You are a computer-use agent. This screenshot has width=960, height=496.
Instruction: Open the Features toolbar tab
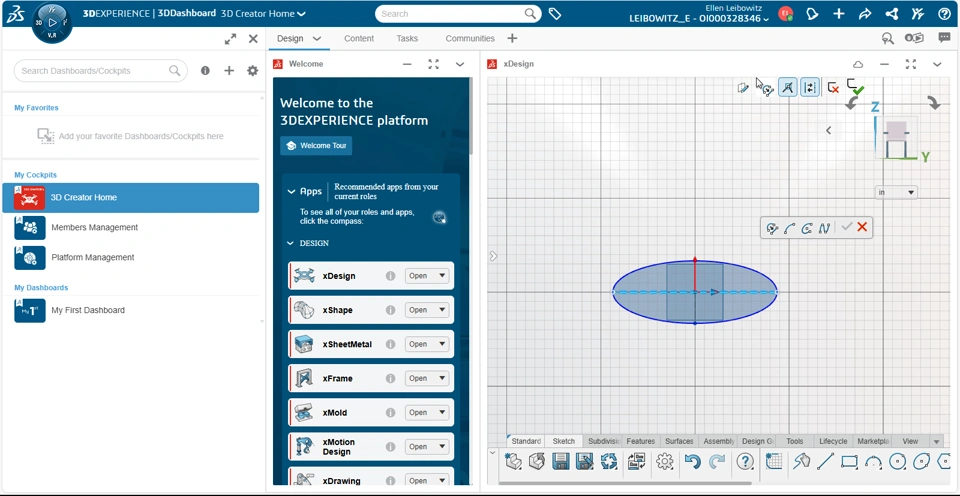coord(640,441)
